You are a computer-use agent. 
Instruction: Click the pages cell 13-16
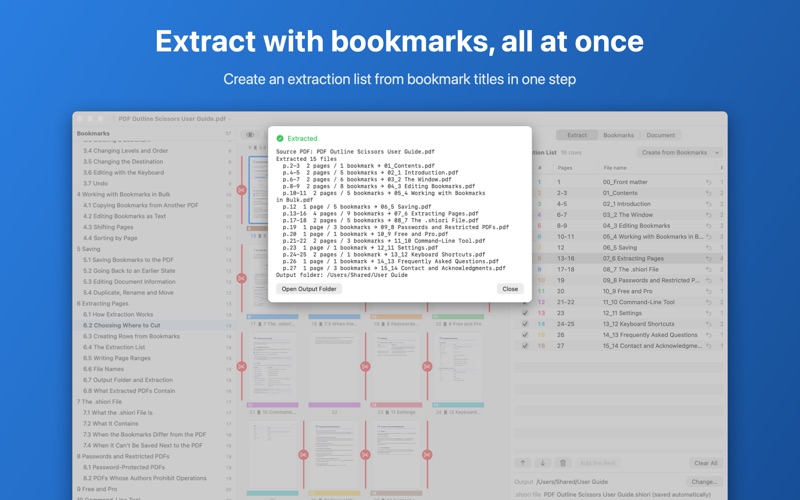pos(565,259)
